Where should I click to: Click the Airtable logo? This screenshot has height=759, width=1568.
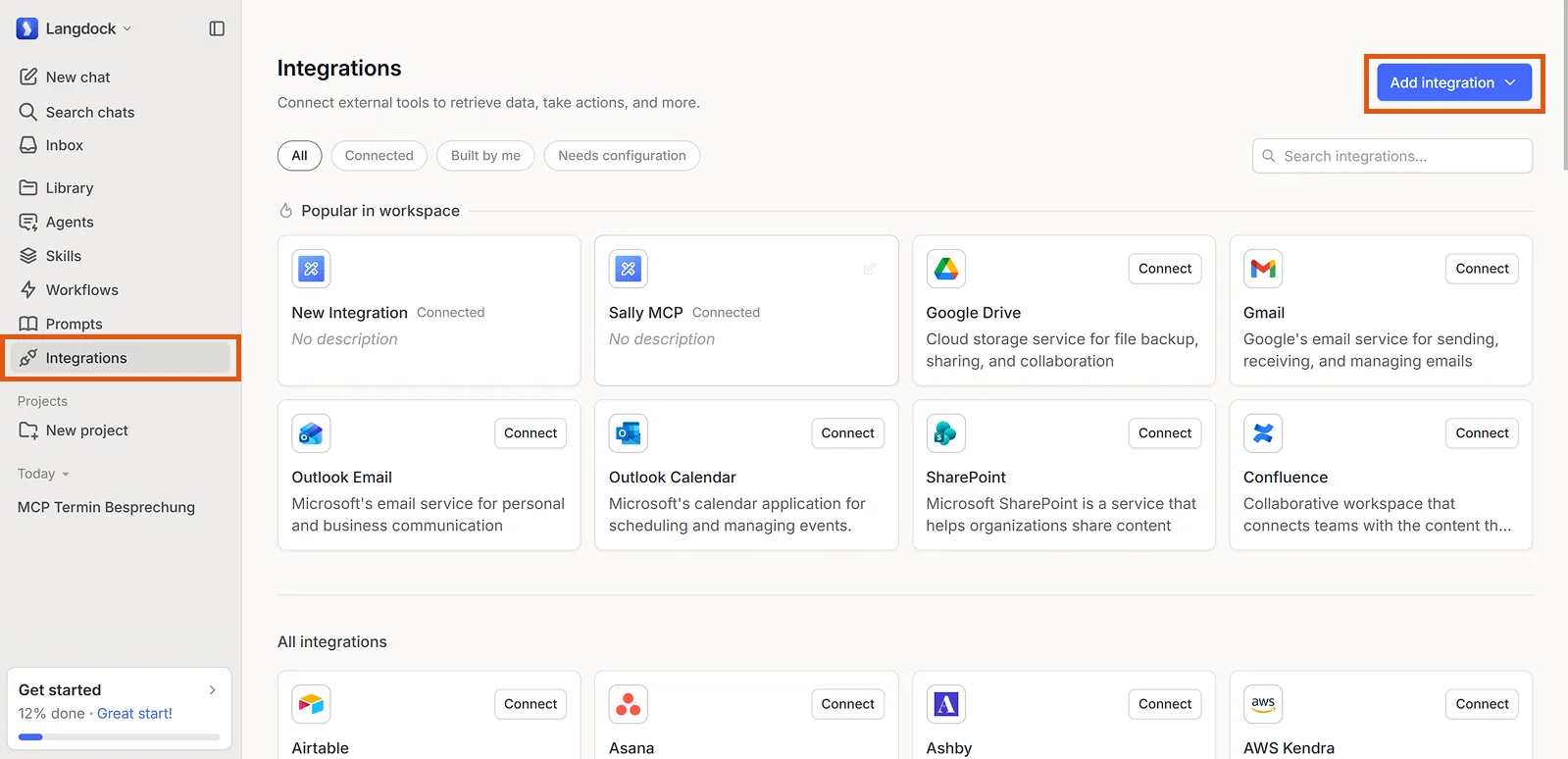tap(311, 704)
